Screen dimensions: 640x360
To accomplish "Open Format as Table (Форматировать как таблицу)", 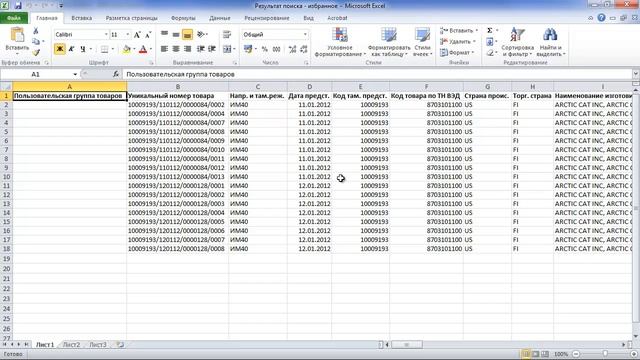I will [389, 42].
